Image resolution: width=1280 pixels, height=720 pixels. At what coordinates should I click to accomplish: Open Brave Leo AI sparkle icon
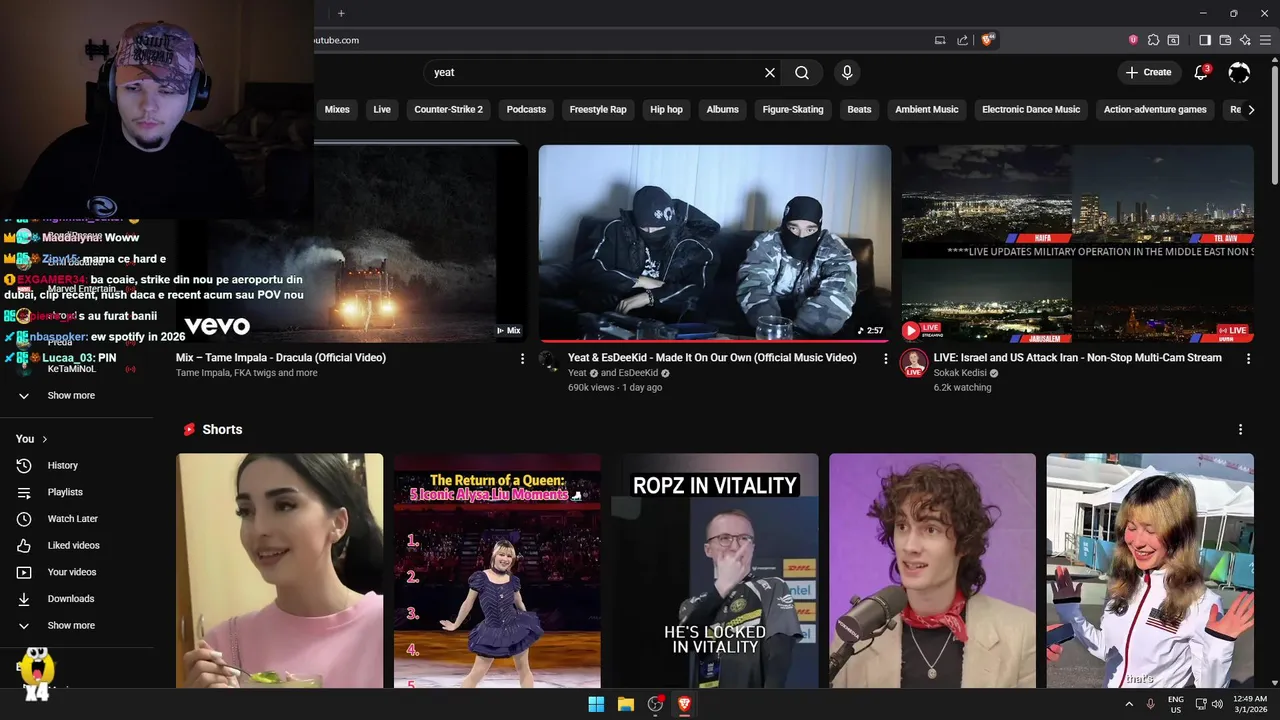click(1245, 40)
